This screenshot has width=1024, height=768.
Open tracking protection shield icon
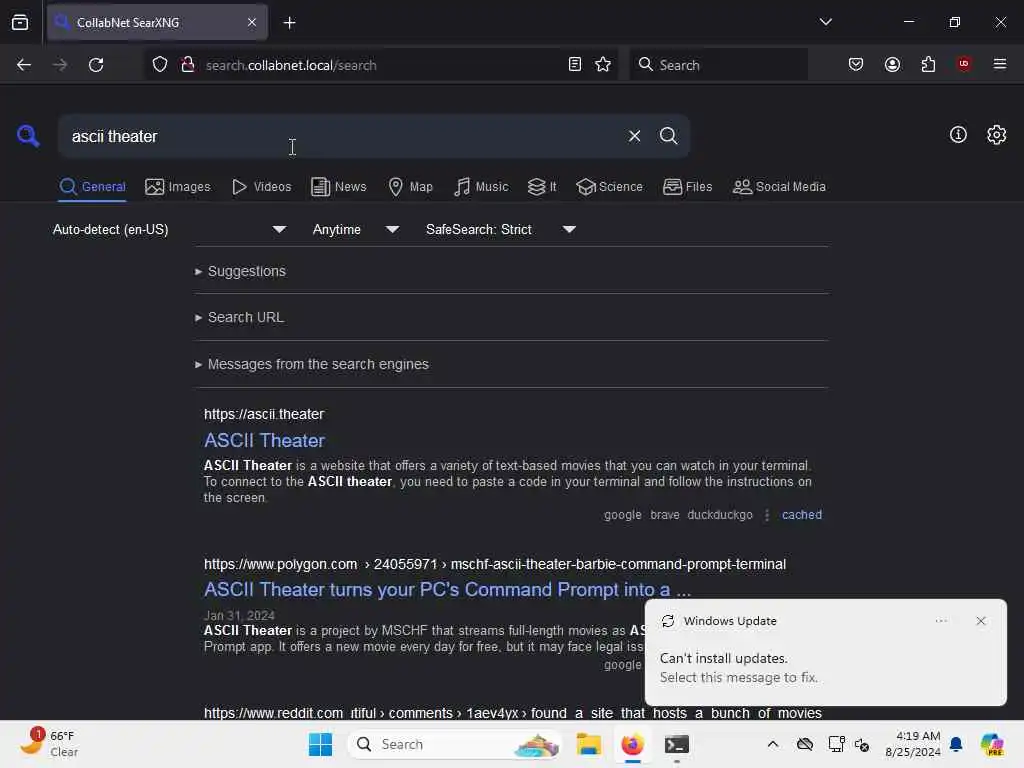pos(160,65)
